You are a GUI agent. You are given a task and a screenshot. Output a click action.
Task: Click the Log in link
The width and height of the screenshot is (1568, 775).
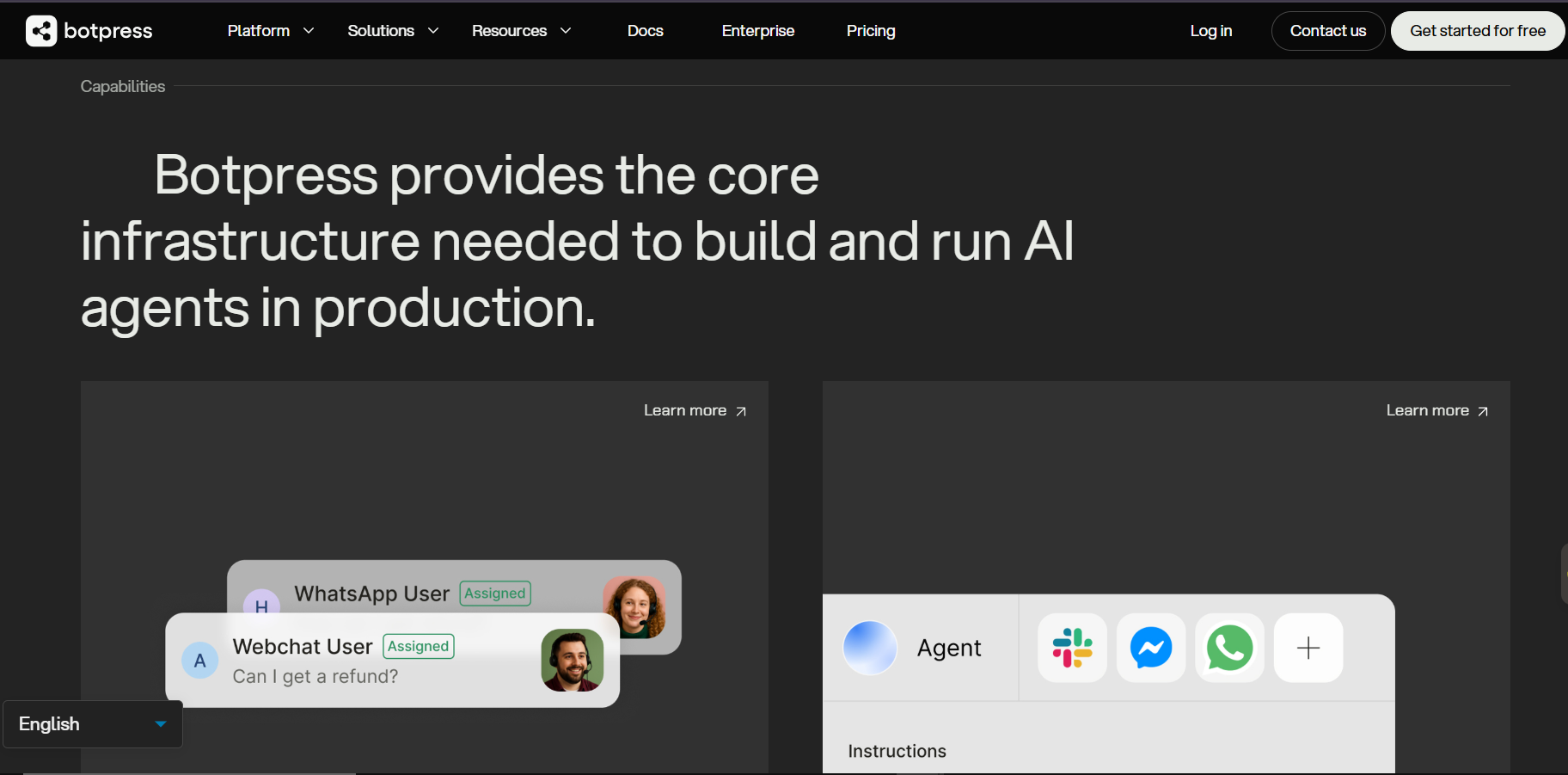point(1211,31)
